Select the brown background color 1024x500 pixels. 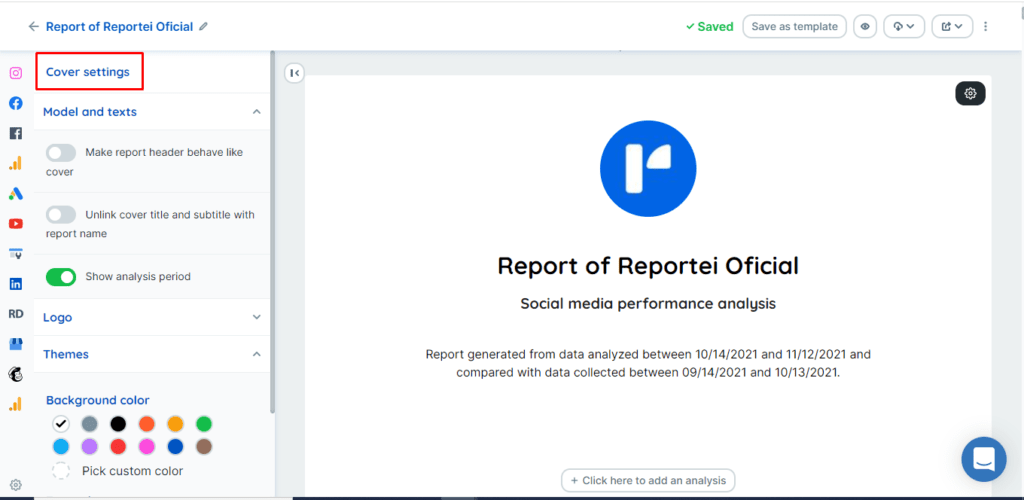[204, 447]
